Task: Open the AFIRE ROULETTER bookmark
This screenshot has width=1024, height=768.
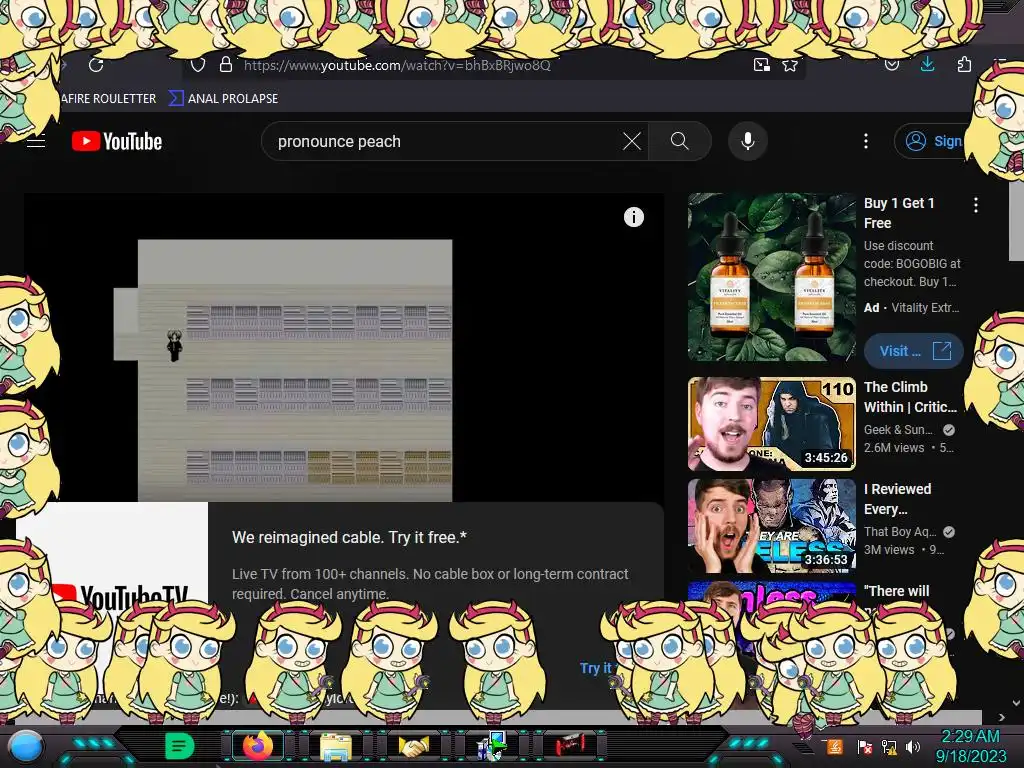Action: click(108, 99)
